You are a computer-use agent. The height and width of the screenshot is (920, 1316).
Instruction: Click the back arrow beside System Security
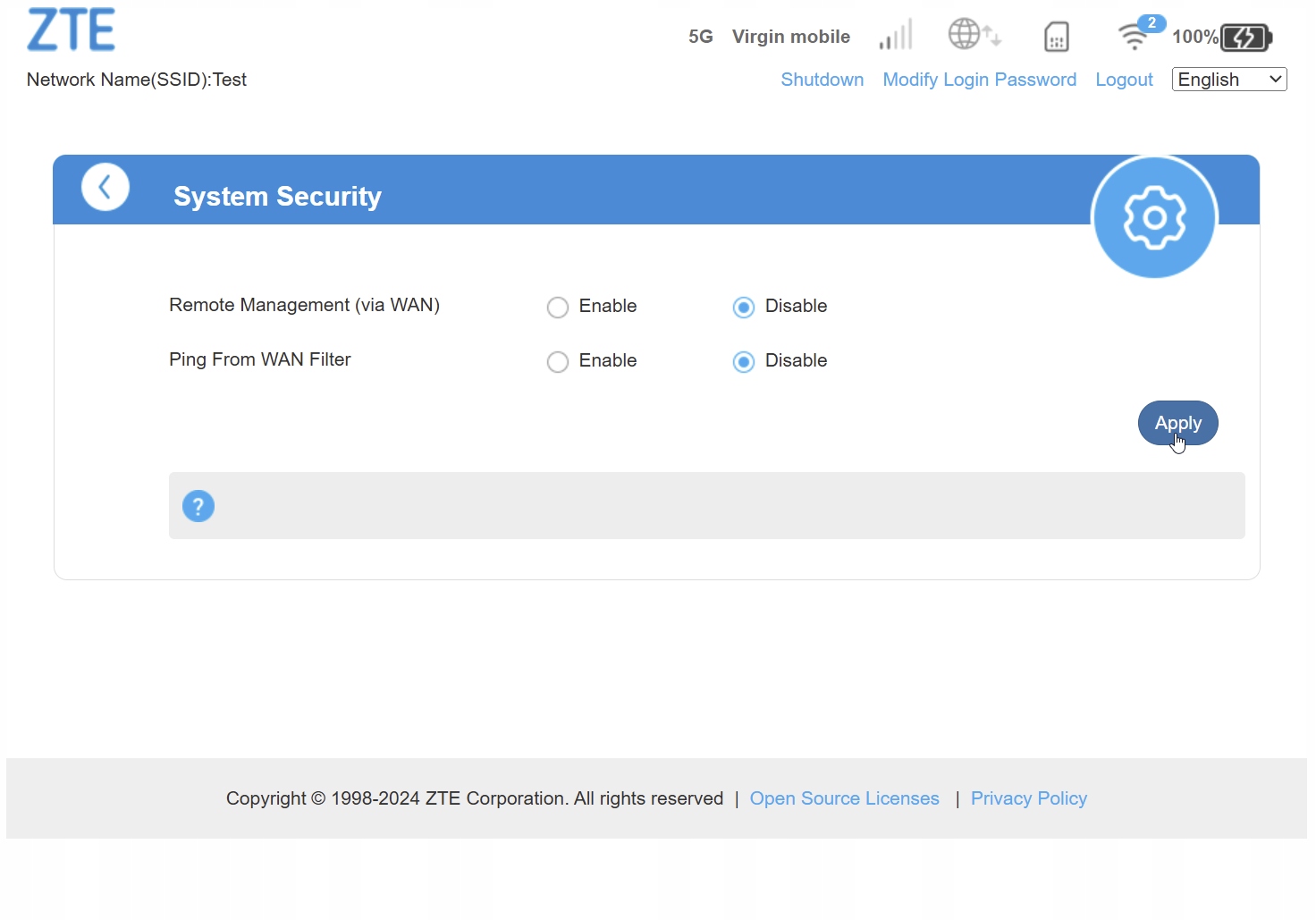pyautogui.click(x=105, y=188)
